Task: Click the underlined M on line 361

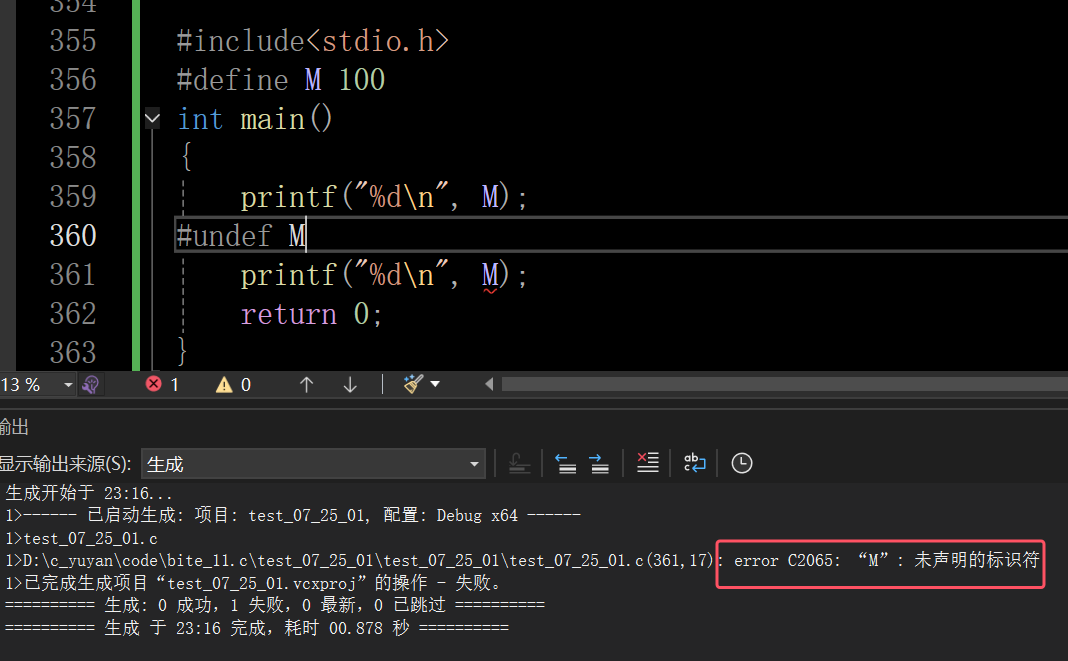Action: pyautogui.click(x=490, y=276)
